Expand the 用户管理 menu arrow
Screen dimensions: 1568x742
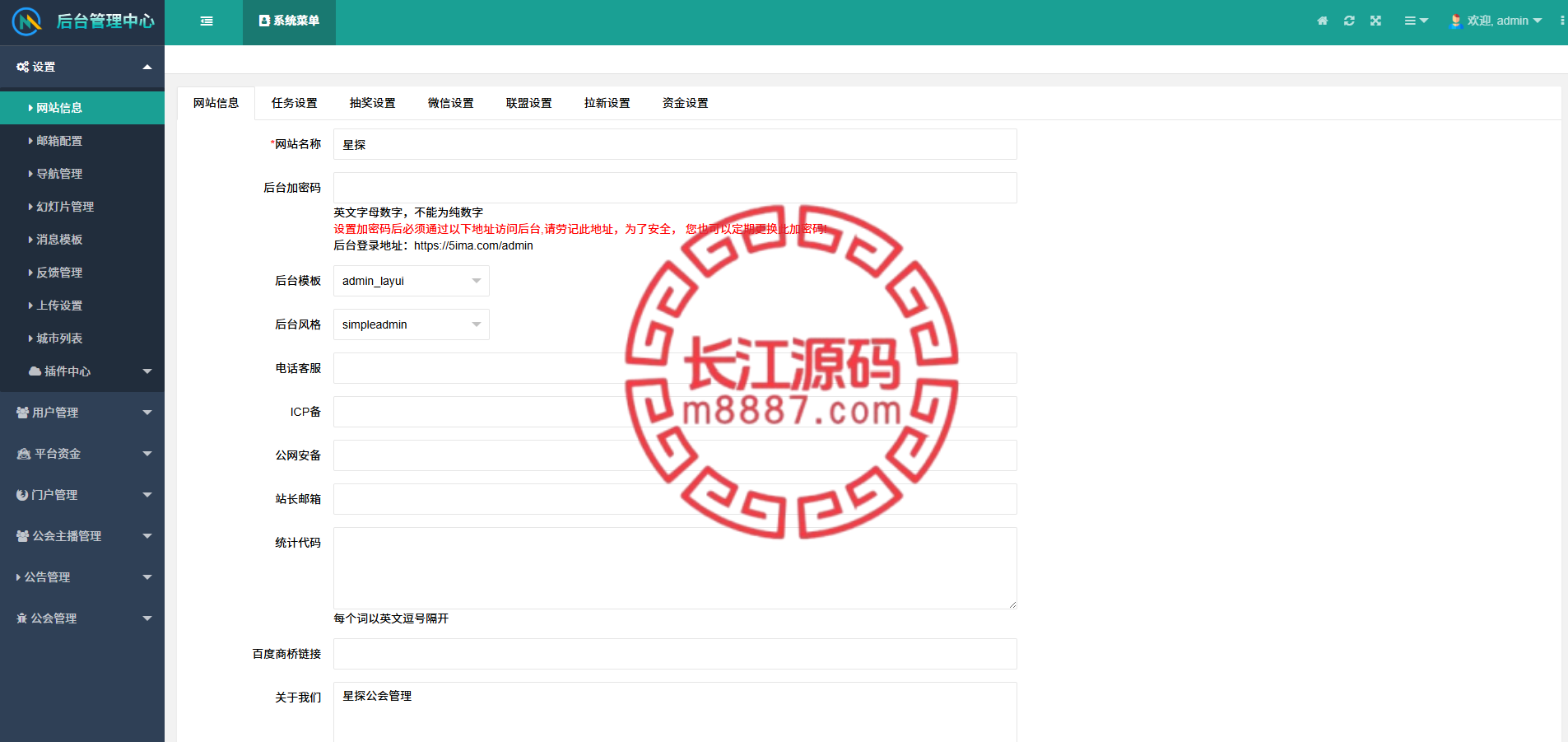147,413
